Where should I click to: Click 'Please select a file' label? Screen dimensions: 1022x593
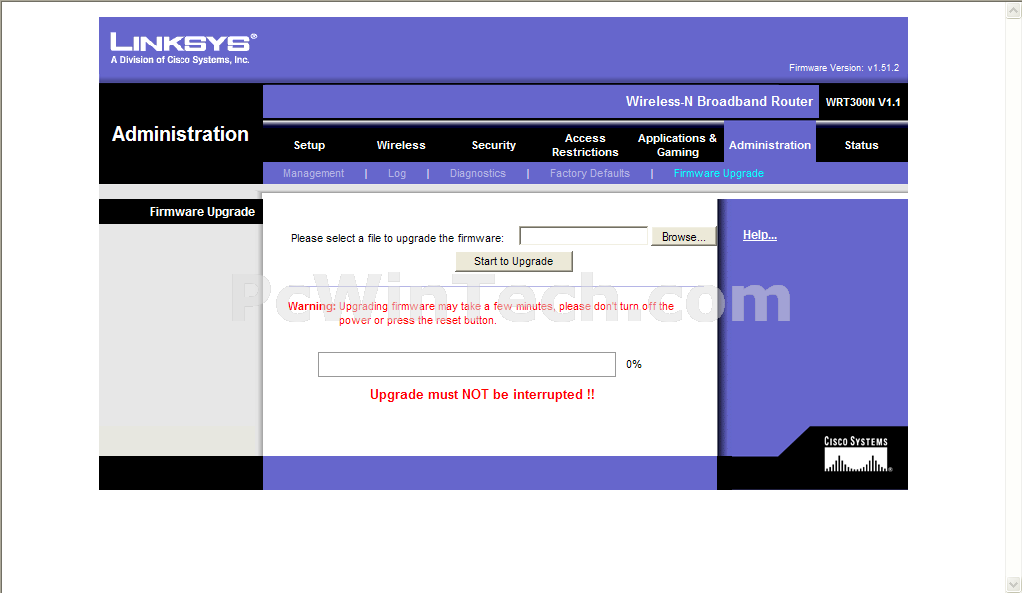[x=397, y=239]
